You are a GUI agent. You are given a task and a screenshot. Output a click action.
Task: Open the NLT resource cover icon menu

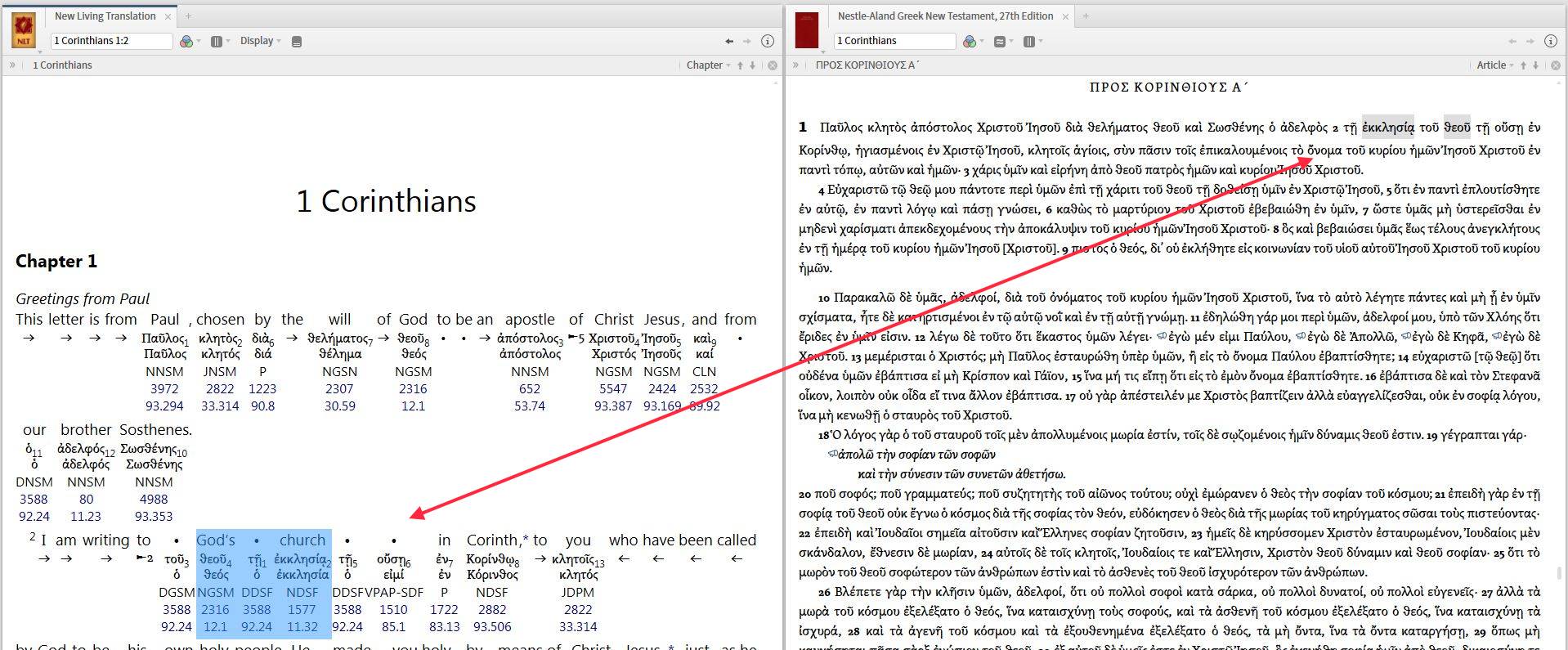23,30
